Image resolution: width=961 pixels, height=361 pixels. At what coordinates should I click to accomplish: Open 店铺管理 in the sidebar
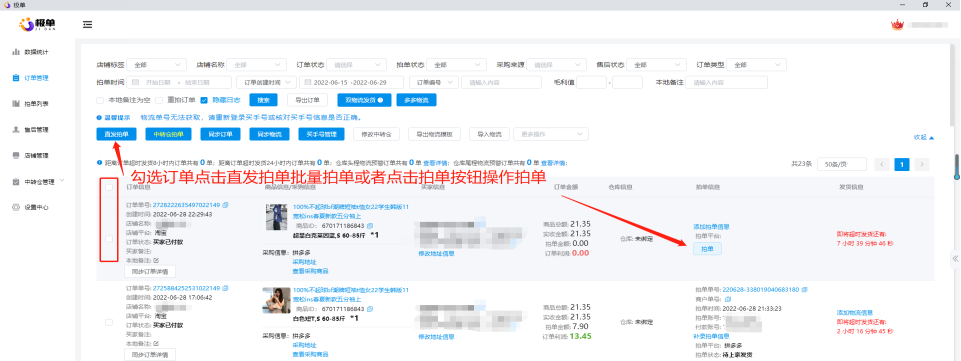[36, 155]
